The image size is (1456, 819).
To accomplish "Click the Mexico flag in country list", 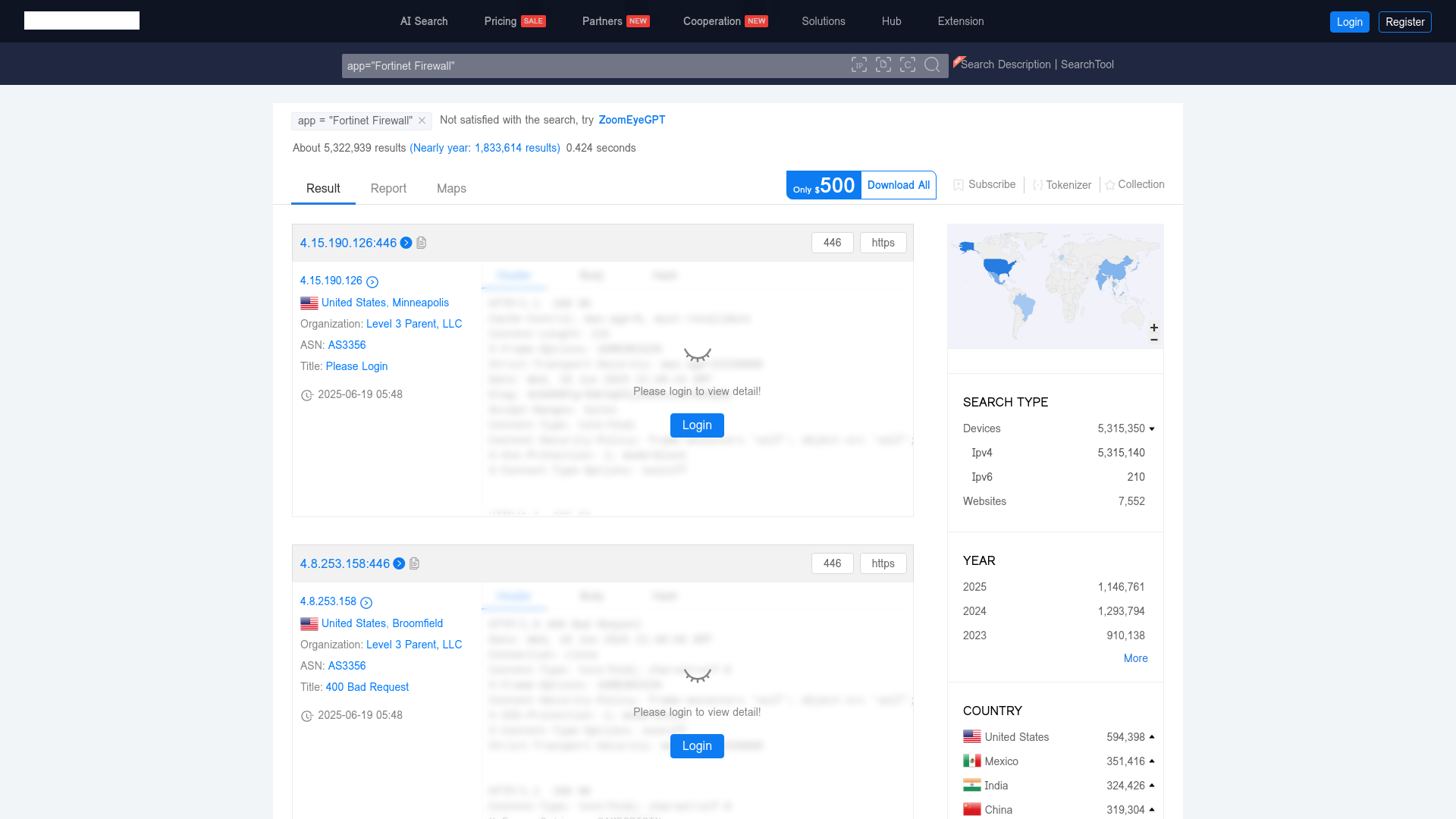I will point(972,761).
